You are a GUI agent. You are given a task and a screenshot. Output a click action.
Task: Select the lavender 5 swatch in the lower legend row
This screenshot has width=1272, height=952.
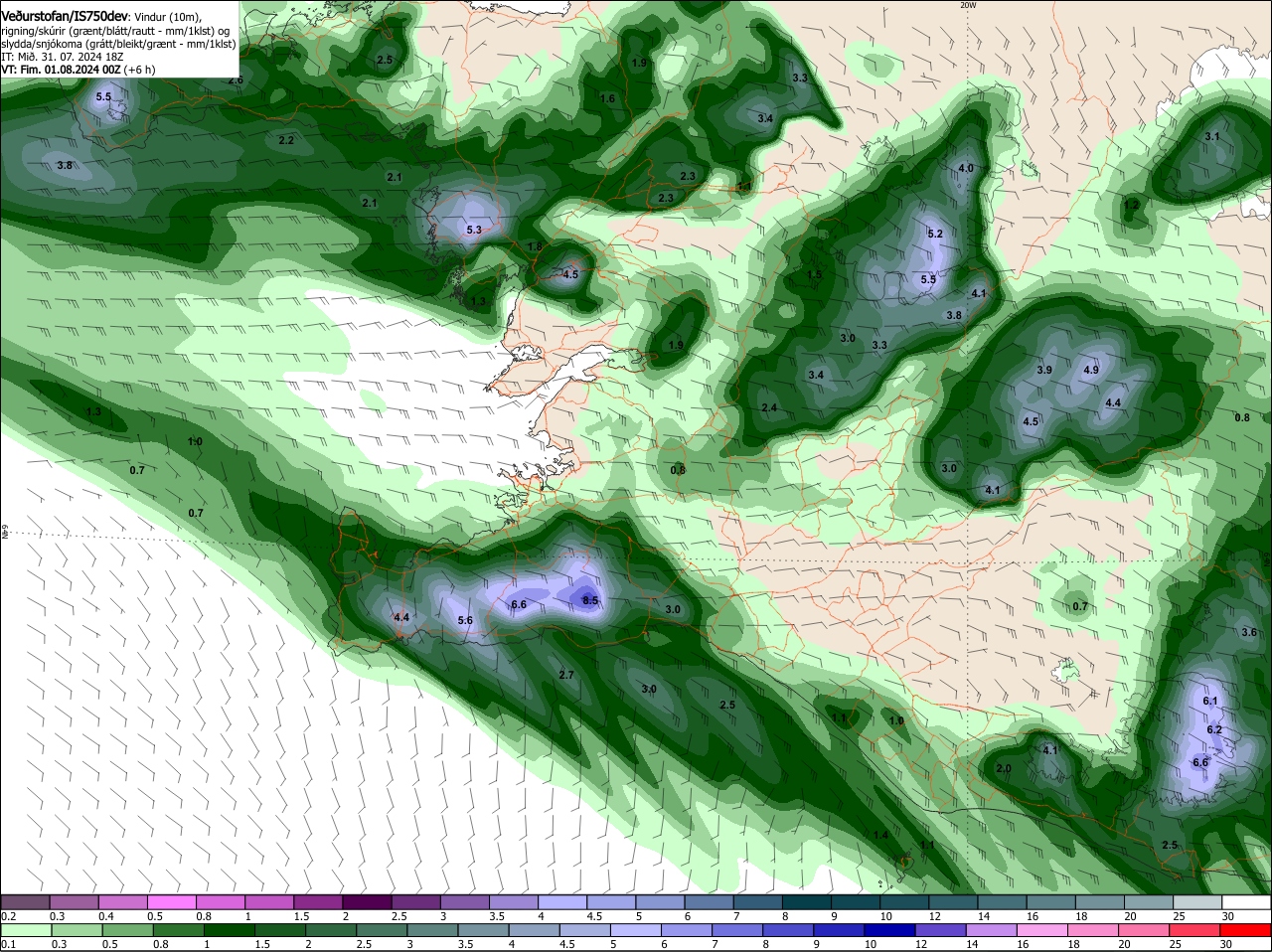click(635, 930)
